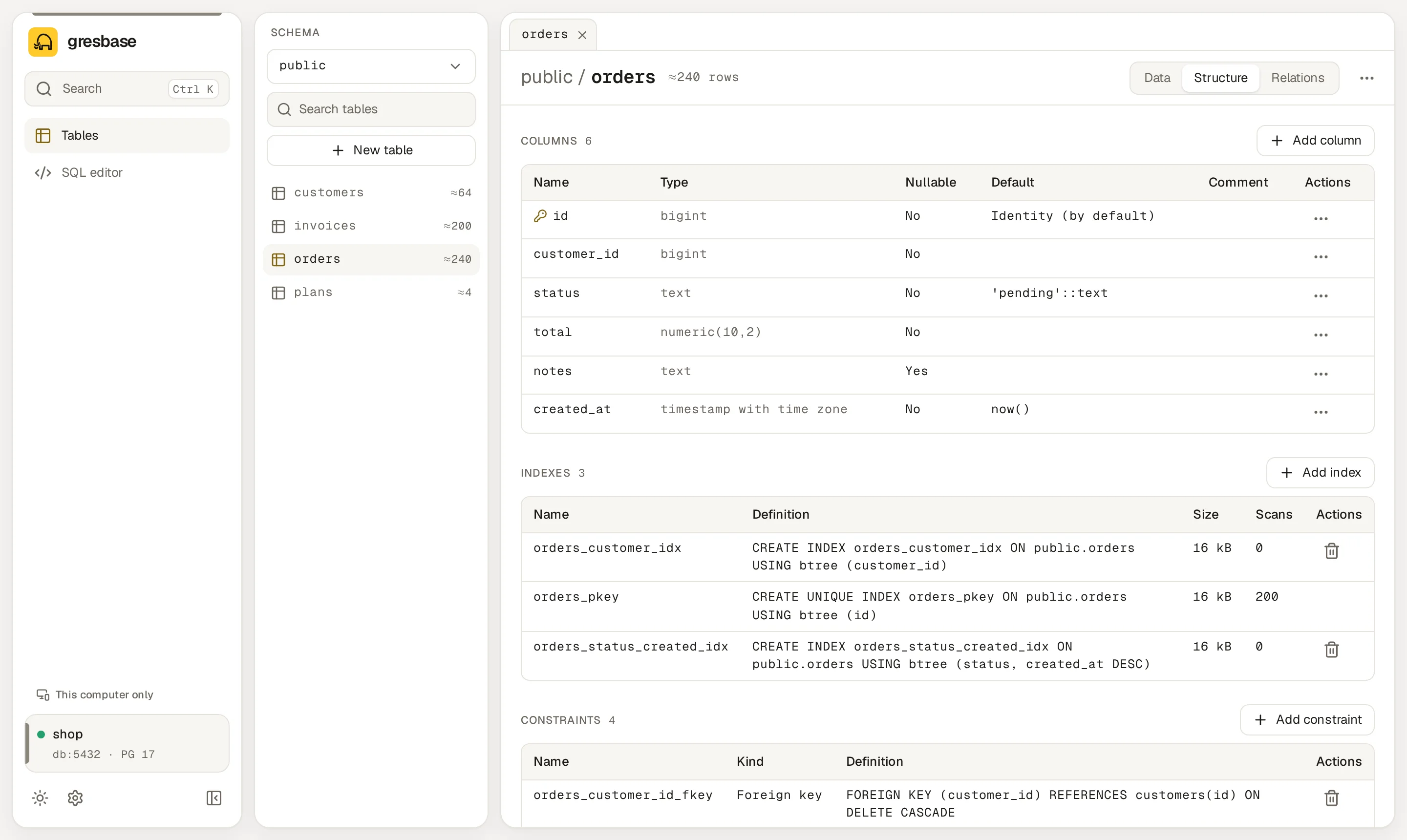Create a New table
1407x840 pixels.
click(371, 150)
